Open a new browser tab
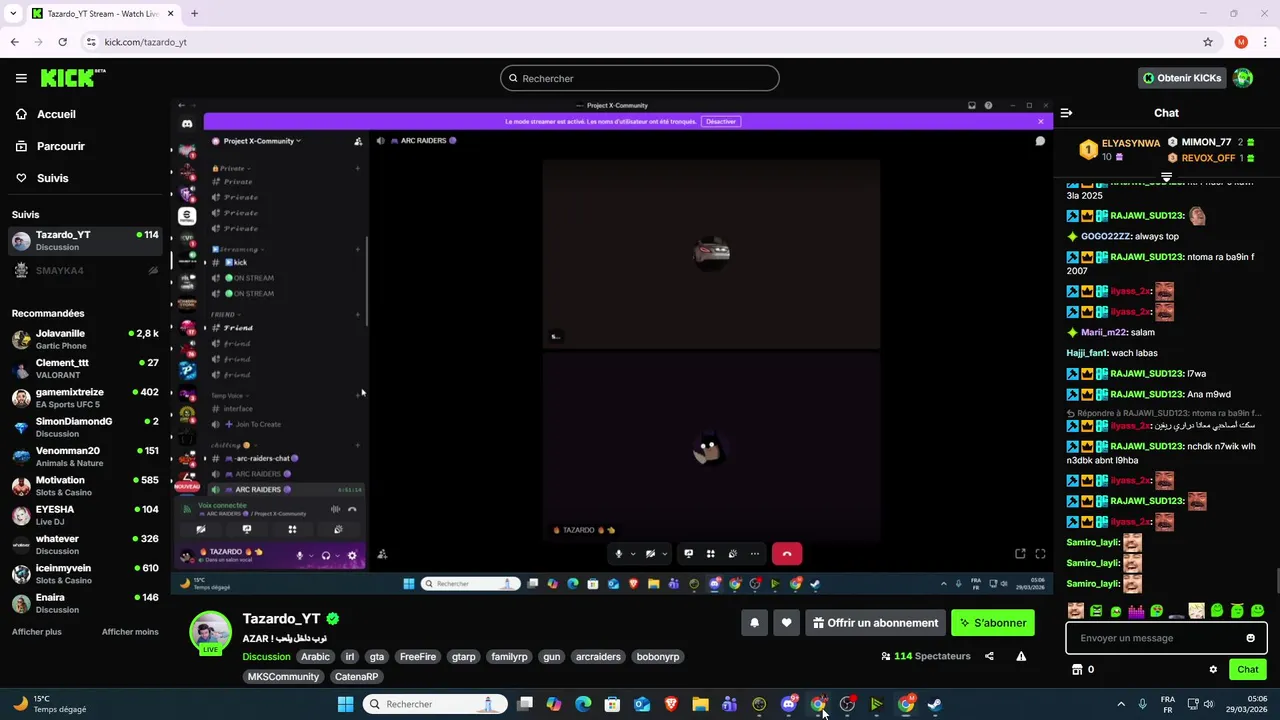The width and height of the screenshot is (1280, 720). tap(194, 13)
